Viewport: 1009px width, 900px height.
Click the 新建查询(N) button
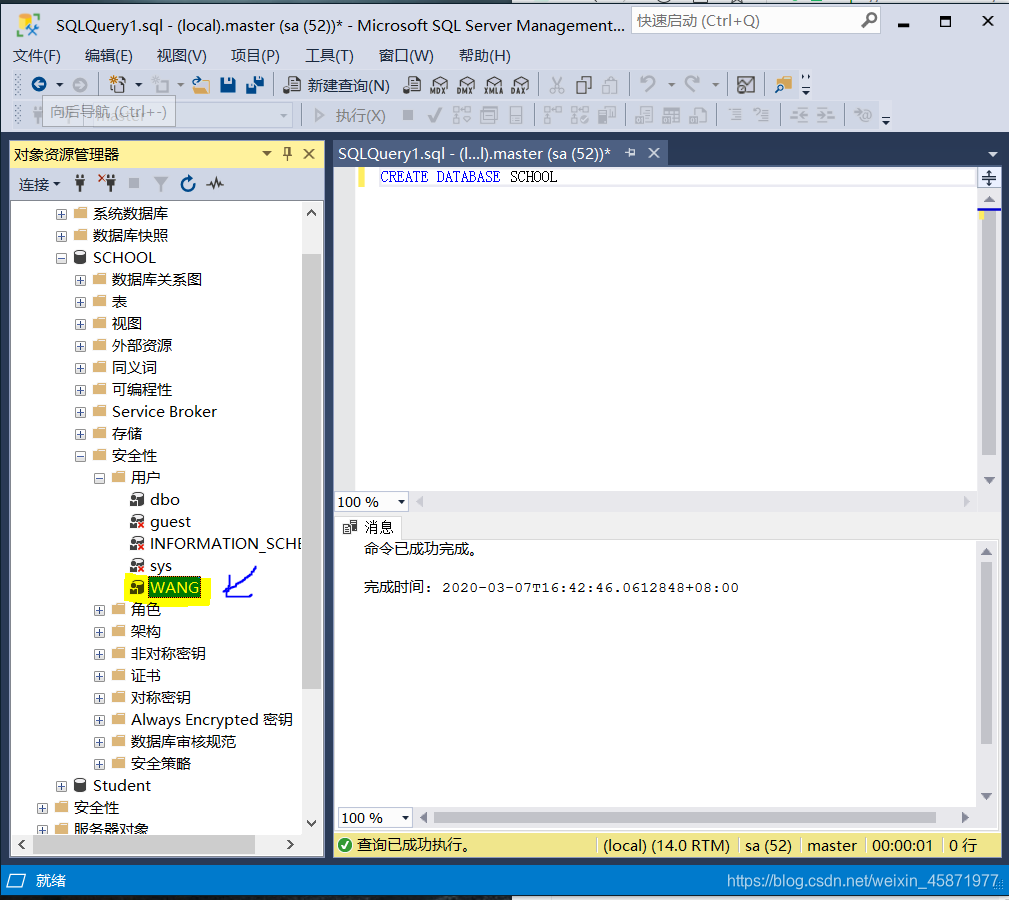click(337, 85)
